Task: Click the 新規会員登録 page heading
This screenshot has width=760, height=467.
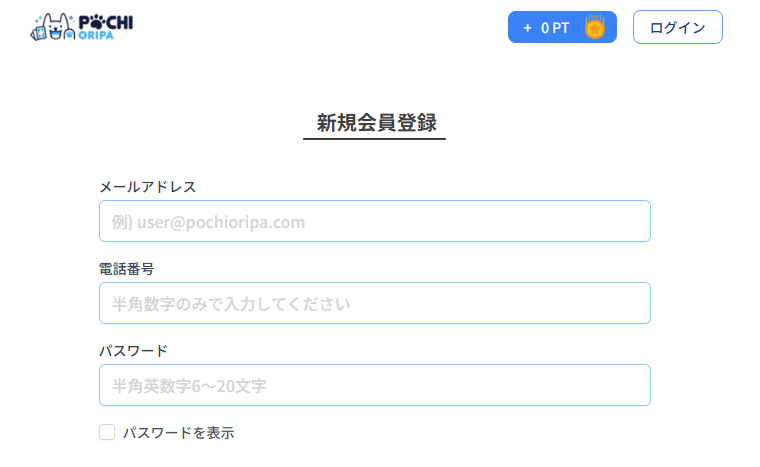Action: pos(377,123)
